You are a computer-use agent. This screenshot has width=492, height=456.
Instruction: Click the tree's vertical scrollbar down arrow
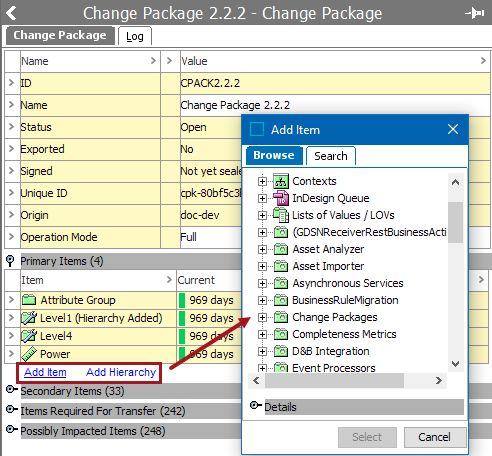[455, 364]
